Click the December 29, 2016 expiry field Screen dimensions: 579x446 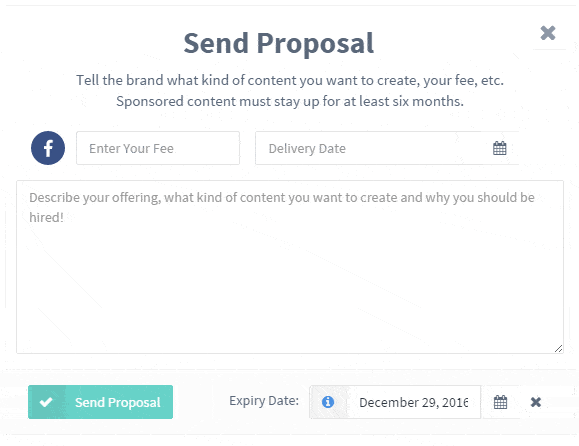tap(414, 402)
